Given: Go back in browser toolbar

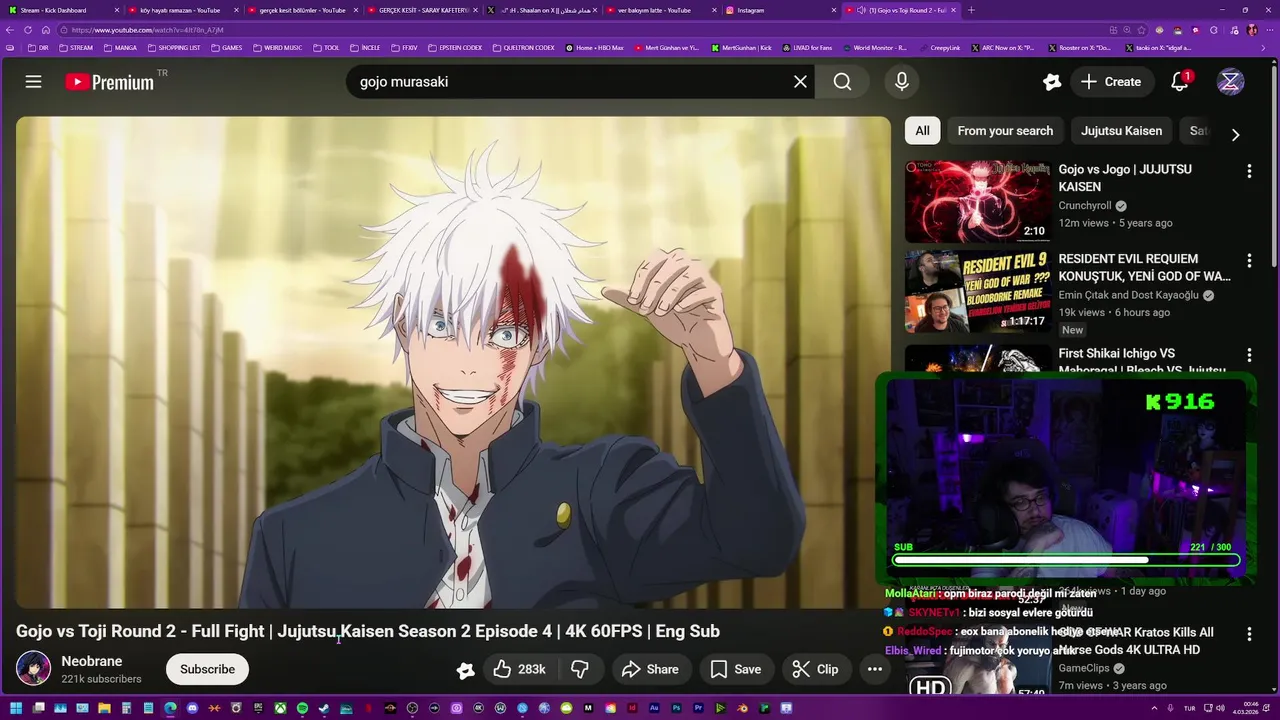Looking at the screenshot, I should point(11,30).
